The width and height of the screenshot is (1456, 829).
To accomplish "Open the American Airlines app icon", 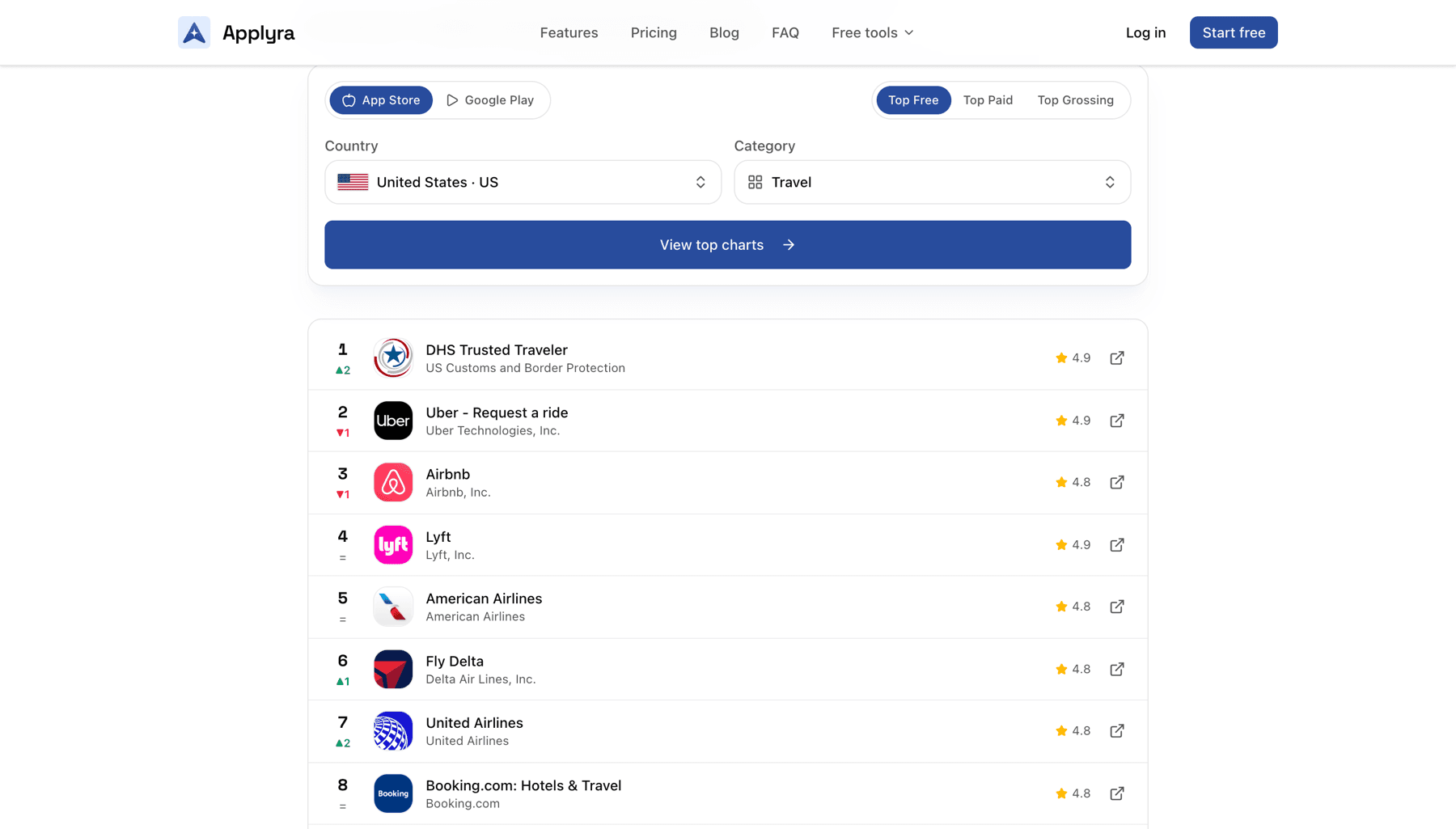I will (393, 607).
